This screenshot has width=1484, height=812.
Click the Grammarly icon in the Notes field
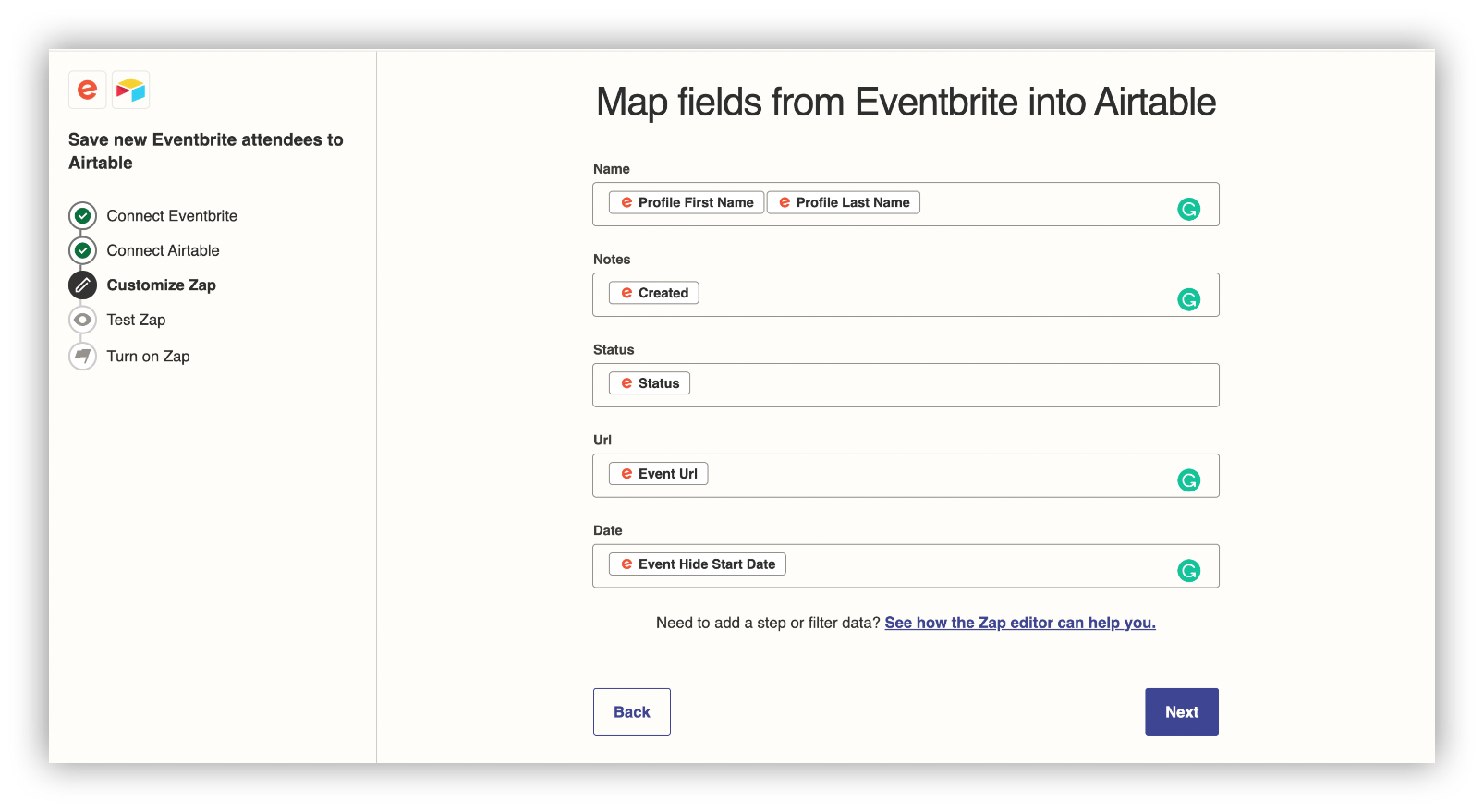point(1188,299)
